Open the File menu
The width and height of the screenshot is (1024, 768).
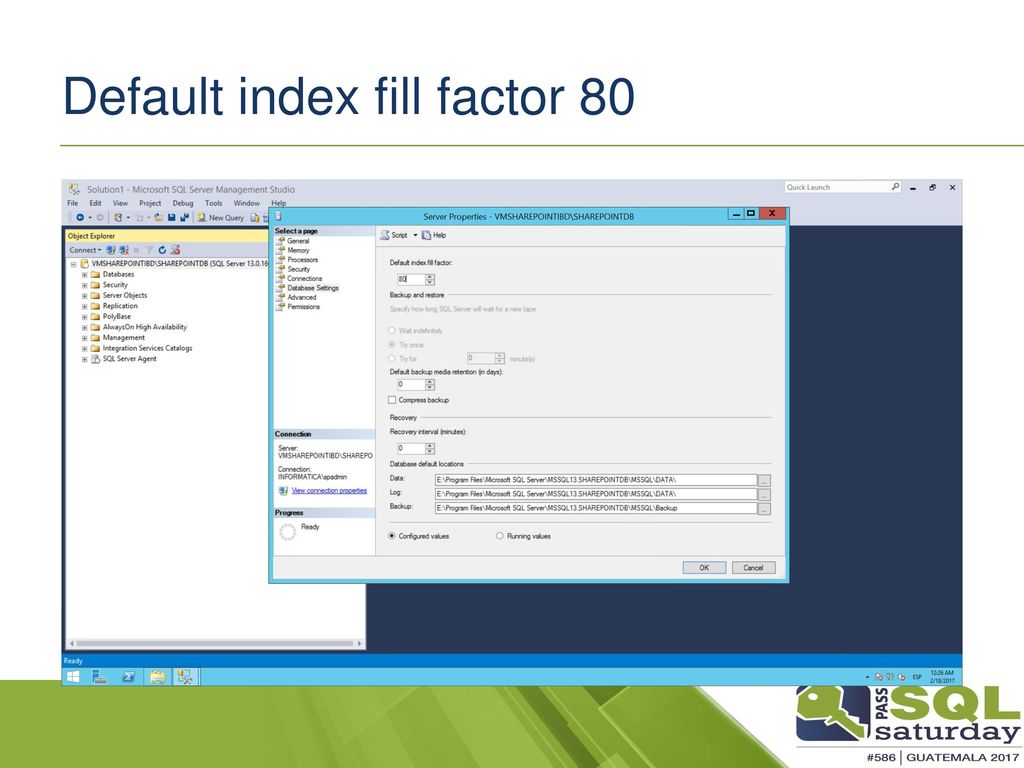point(72,203)
